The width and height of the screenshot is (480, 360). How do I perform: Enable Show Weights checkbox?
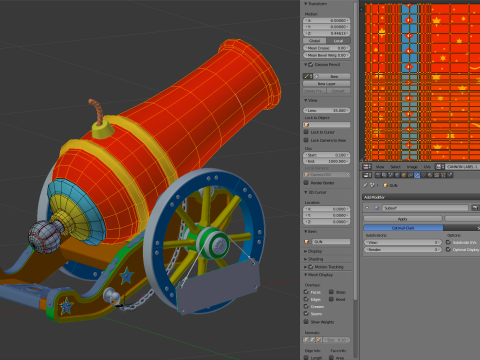click(x=306, y=322)
